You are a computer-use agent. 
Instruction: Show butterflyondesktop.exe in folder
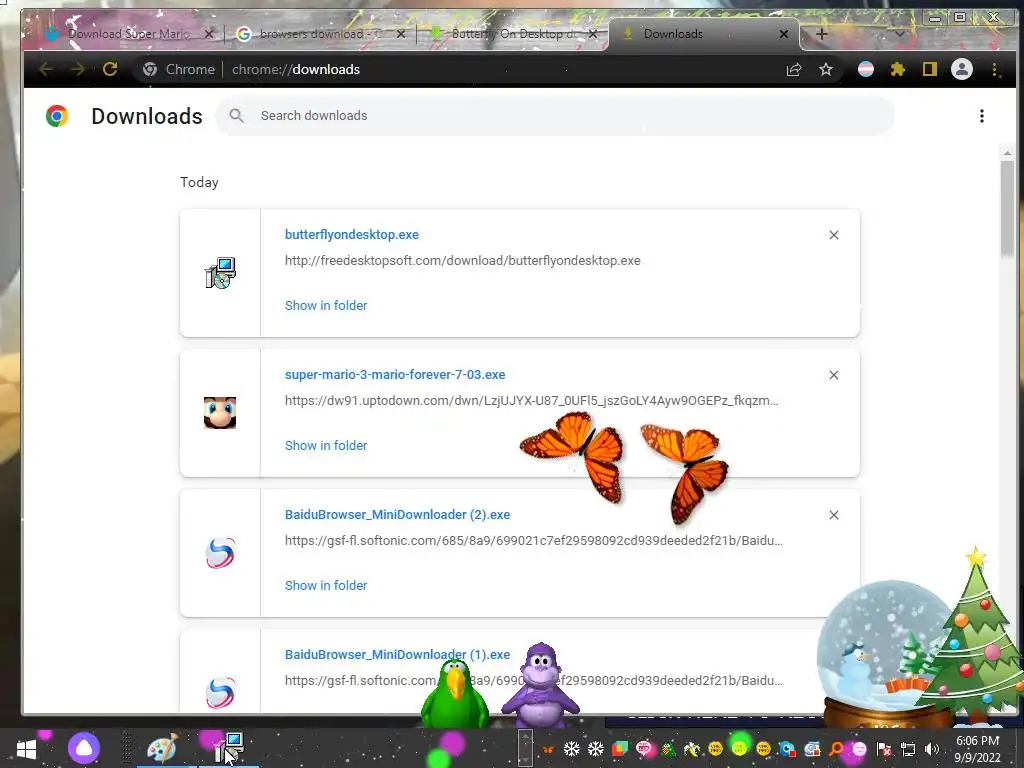326,306
